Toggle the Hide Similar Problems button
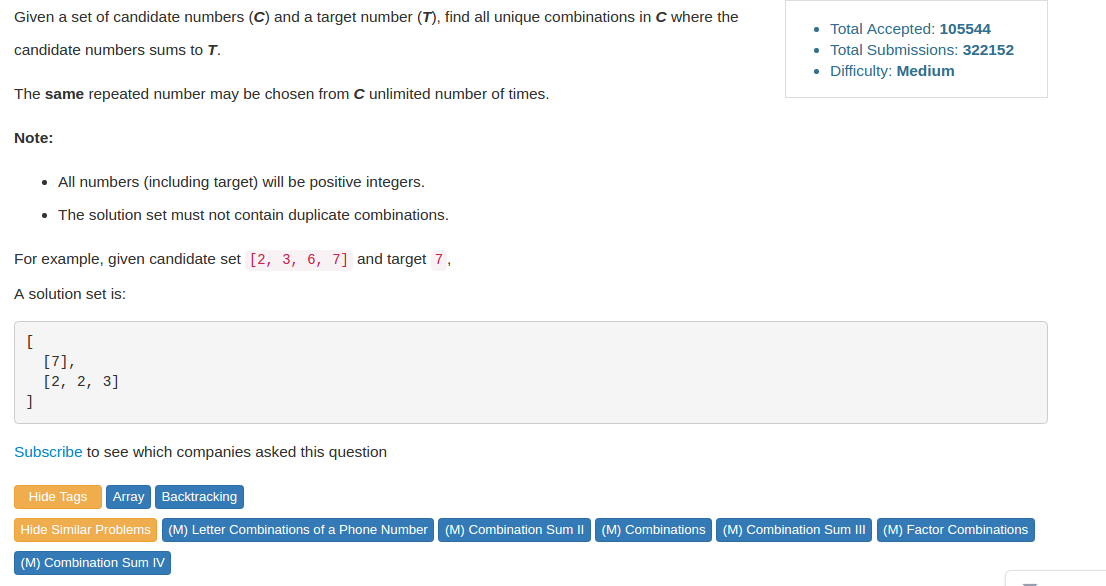 click(x=85, y=530)
